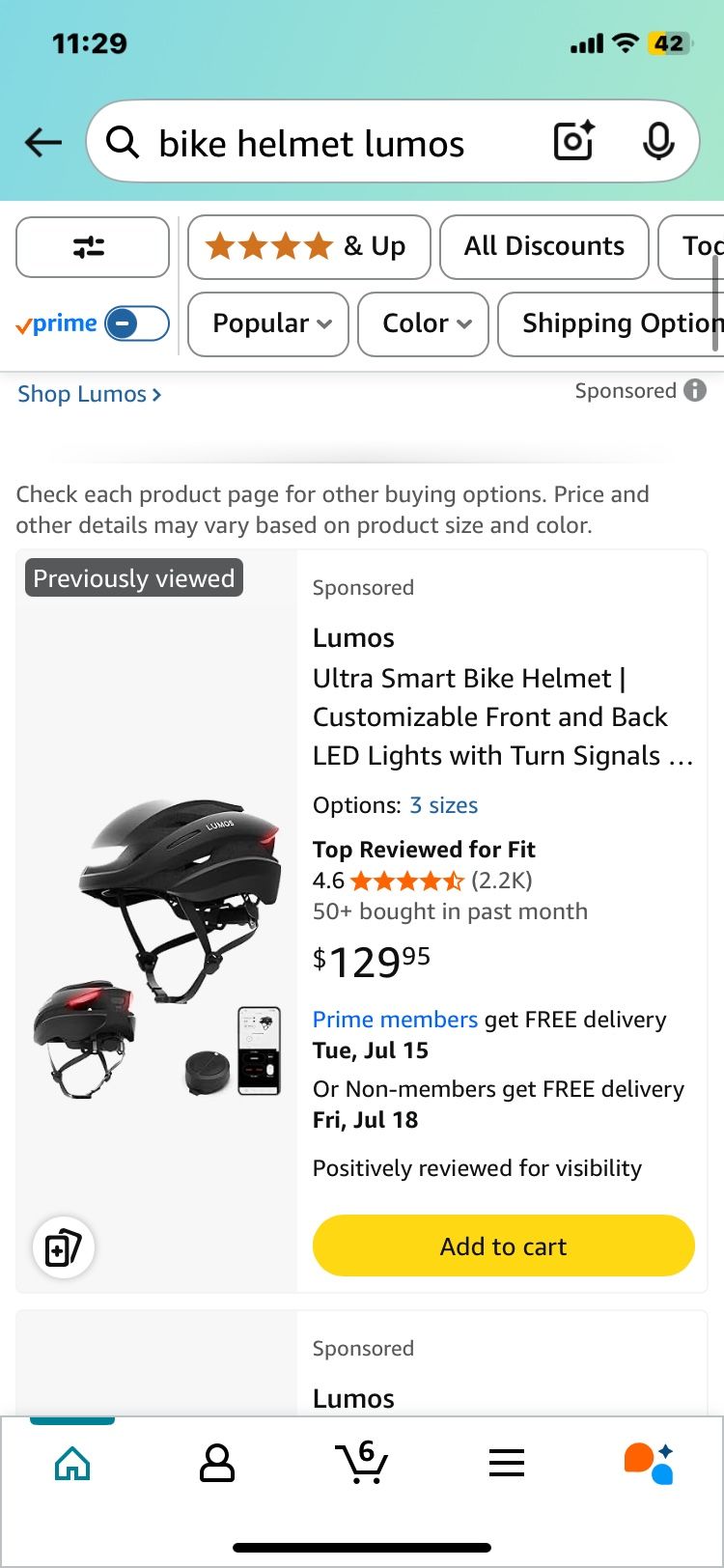Tap the Sponsored info icon
724x1568 pixels.
[x=695, y=390]
